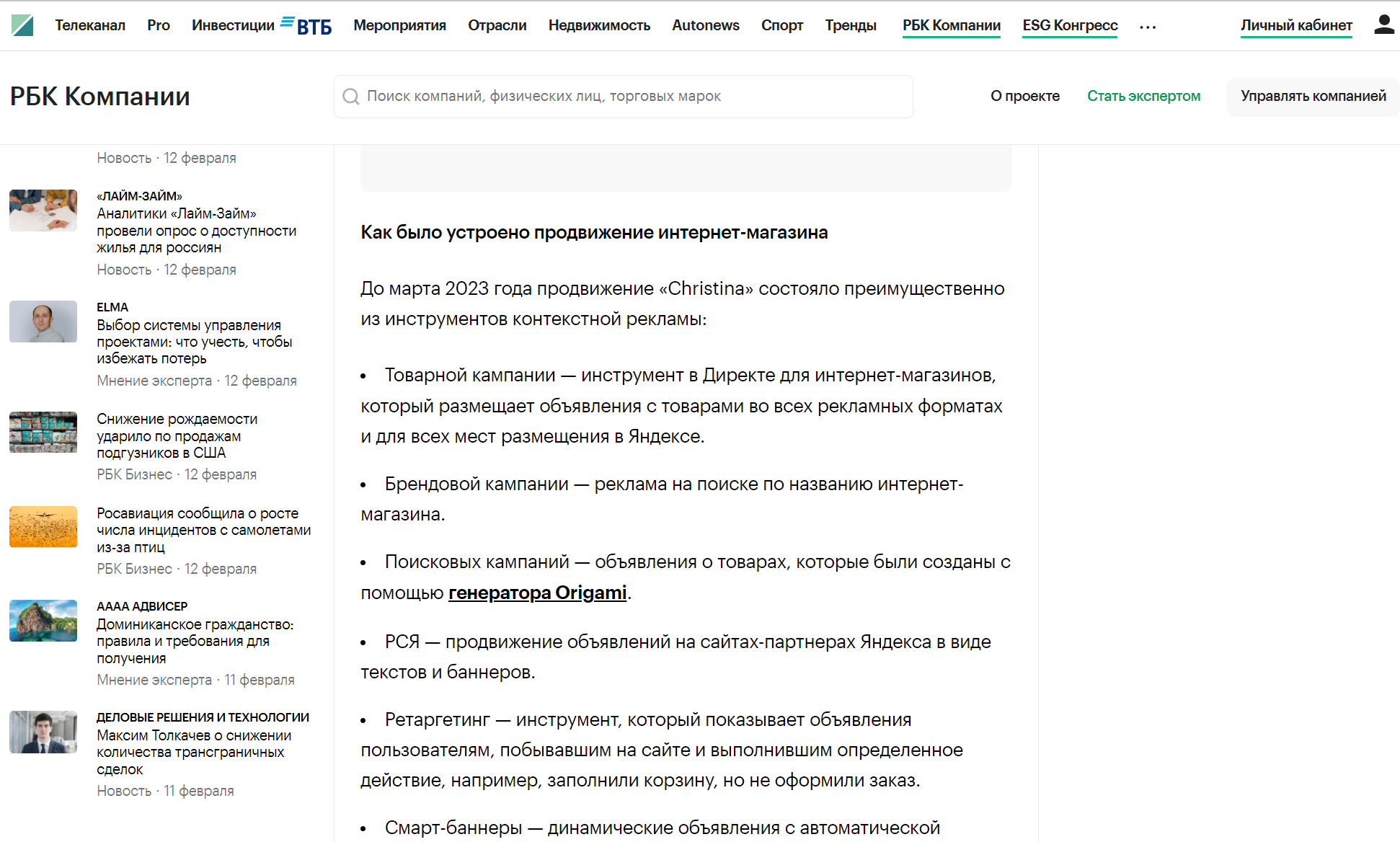Image resolution: width=1400 pixels, height=842 pixels.
Task: Focus the company search field
Action: tap(624, 97)
